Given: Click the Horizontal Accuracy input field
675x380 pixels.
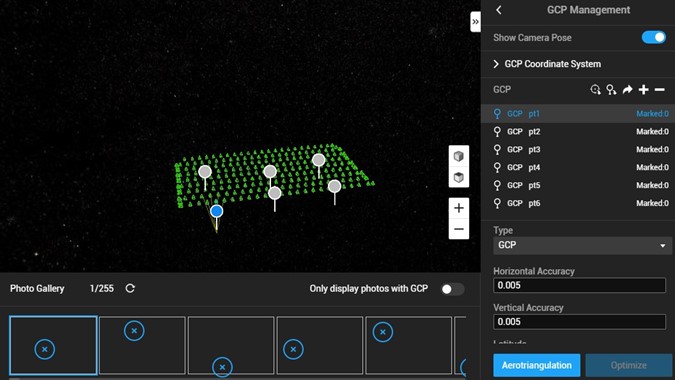Looking at the screenshot, I should [x=579, y=285].
